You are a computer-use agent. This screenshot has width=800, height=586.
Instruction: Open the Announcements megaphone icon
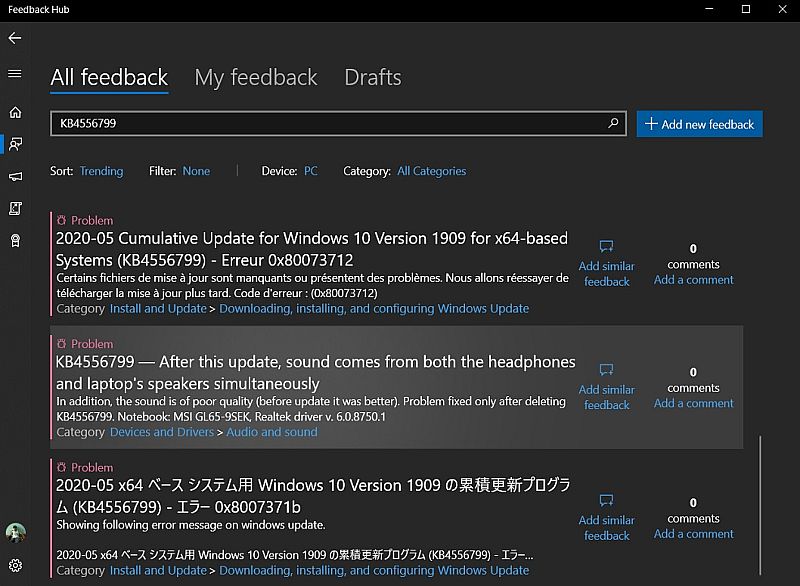pyautogui.click(x=15, y=176)
